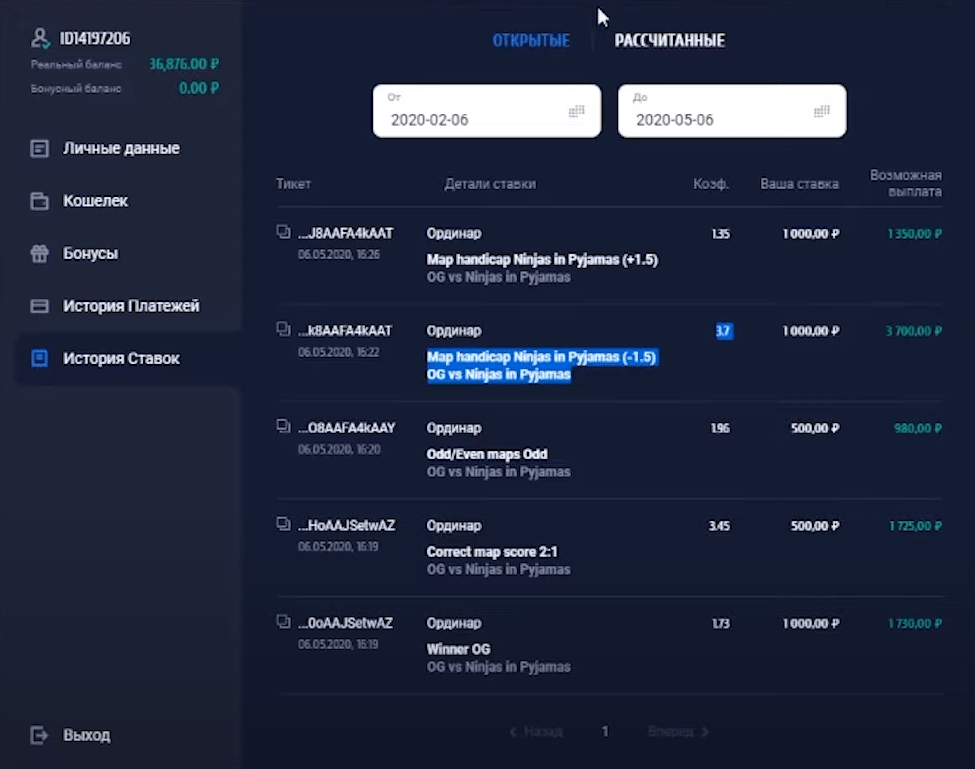
Task: Click the real balance 36,876.00 ₽
Action: pos(184,64)
